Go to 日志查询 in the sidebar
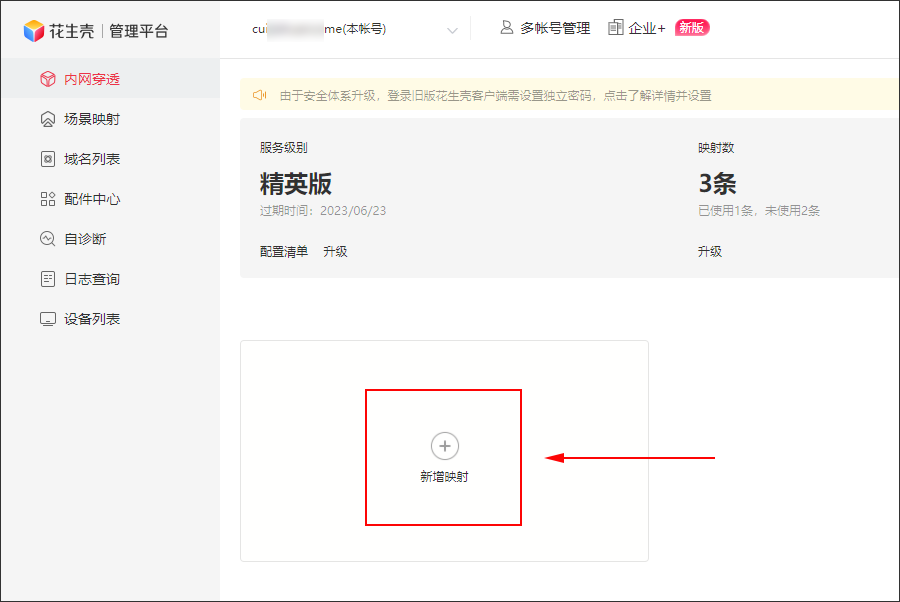The image size is (900, 602). pyautogui.click(x=92, y=279)
